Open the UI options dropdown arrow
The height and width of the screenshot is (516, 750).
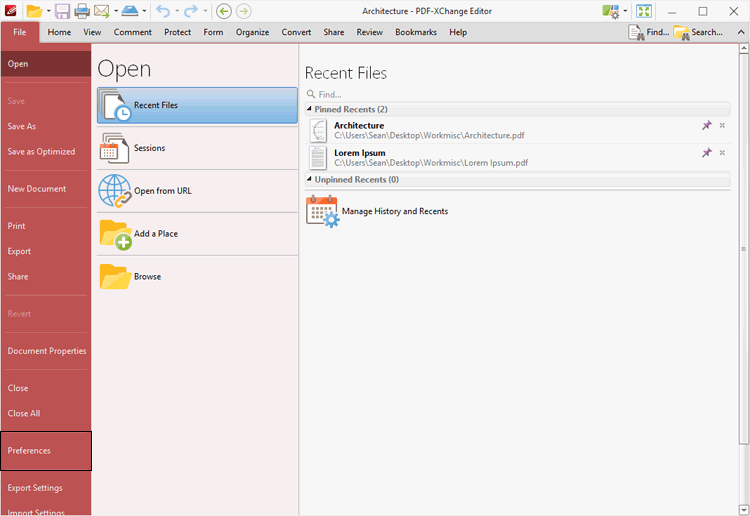point(625,11)
